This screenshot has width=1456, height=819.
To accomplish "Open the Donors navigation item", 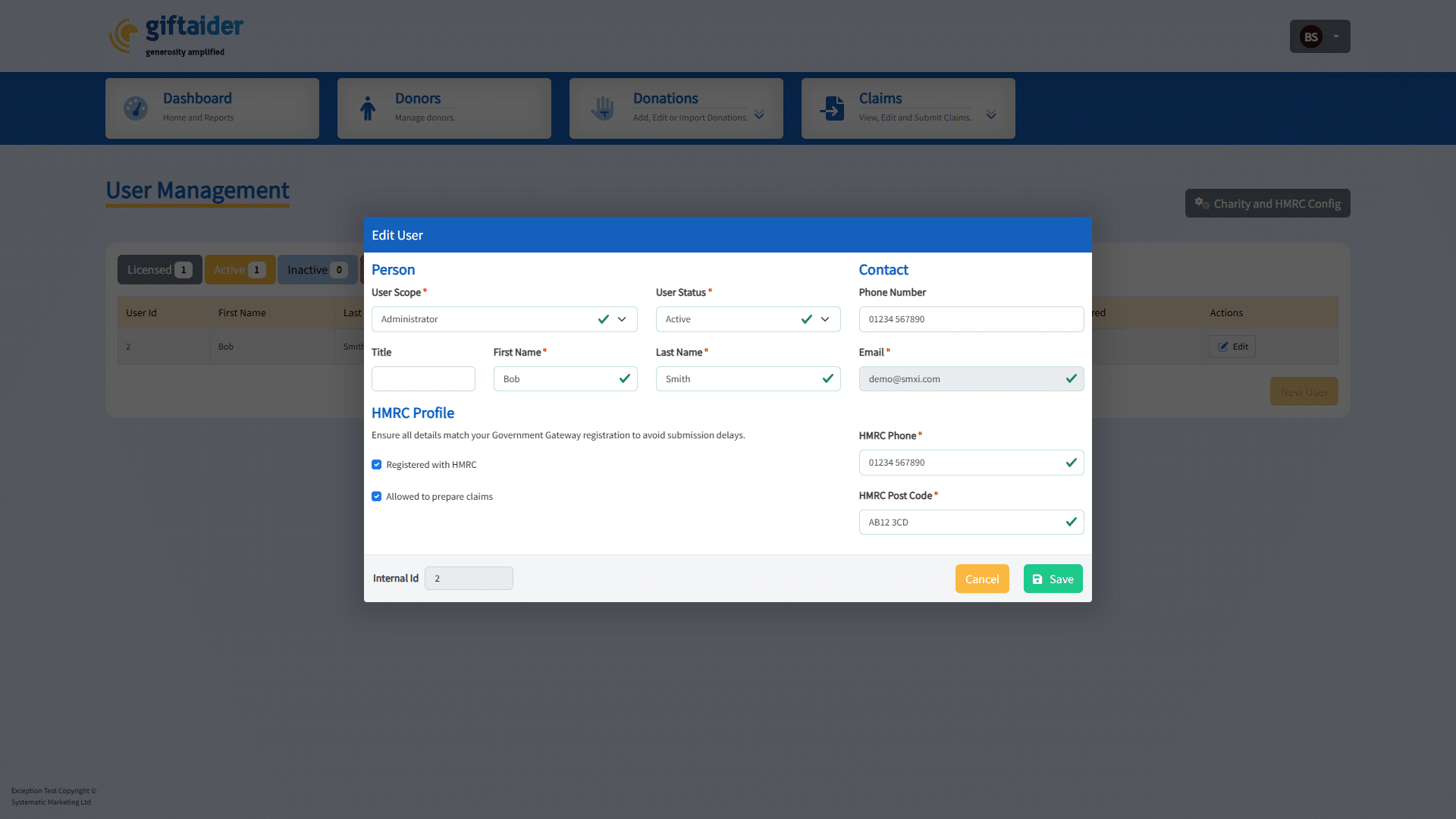I will 444,108.
